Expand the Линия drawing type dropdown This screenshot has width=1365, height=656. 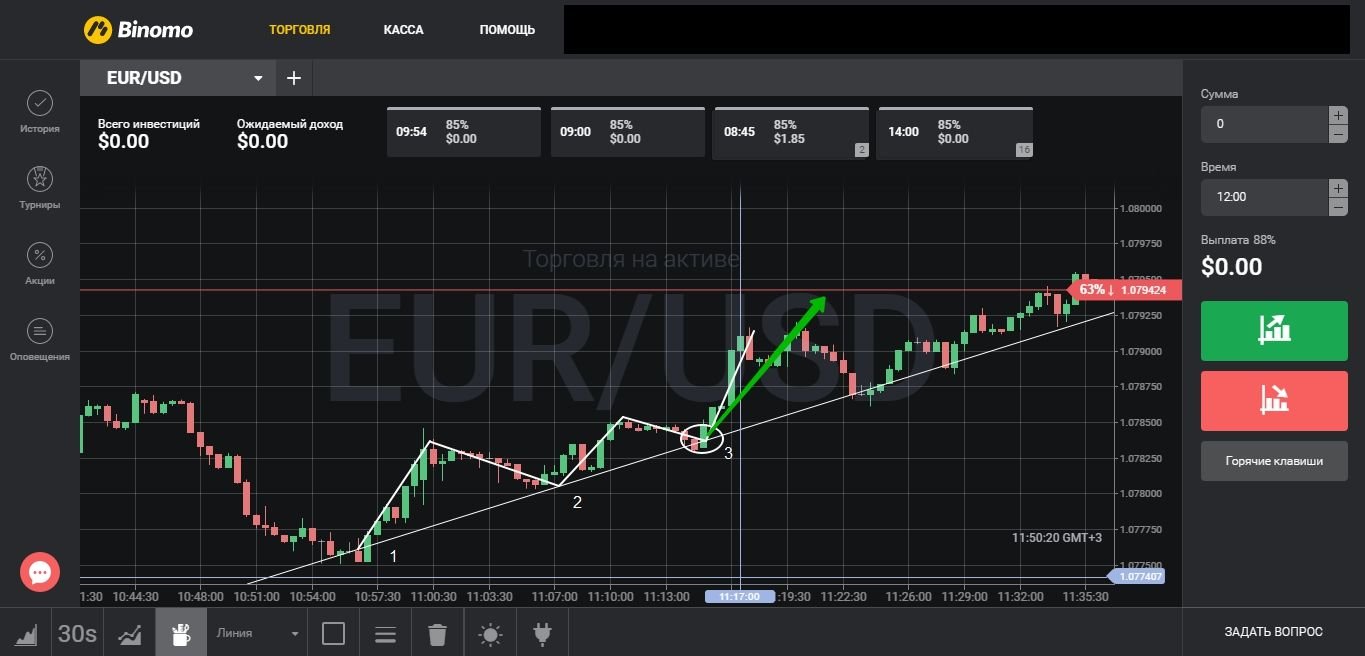258,634
